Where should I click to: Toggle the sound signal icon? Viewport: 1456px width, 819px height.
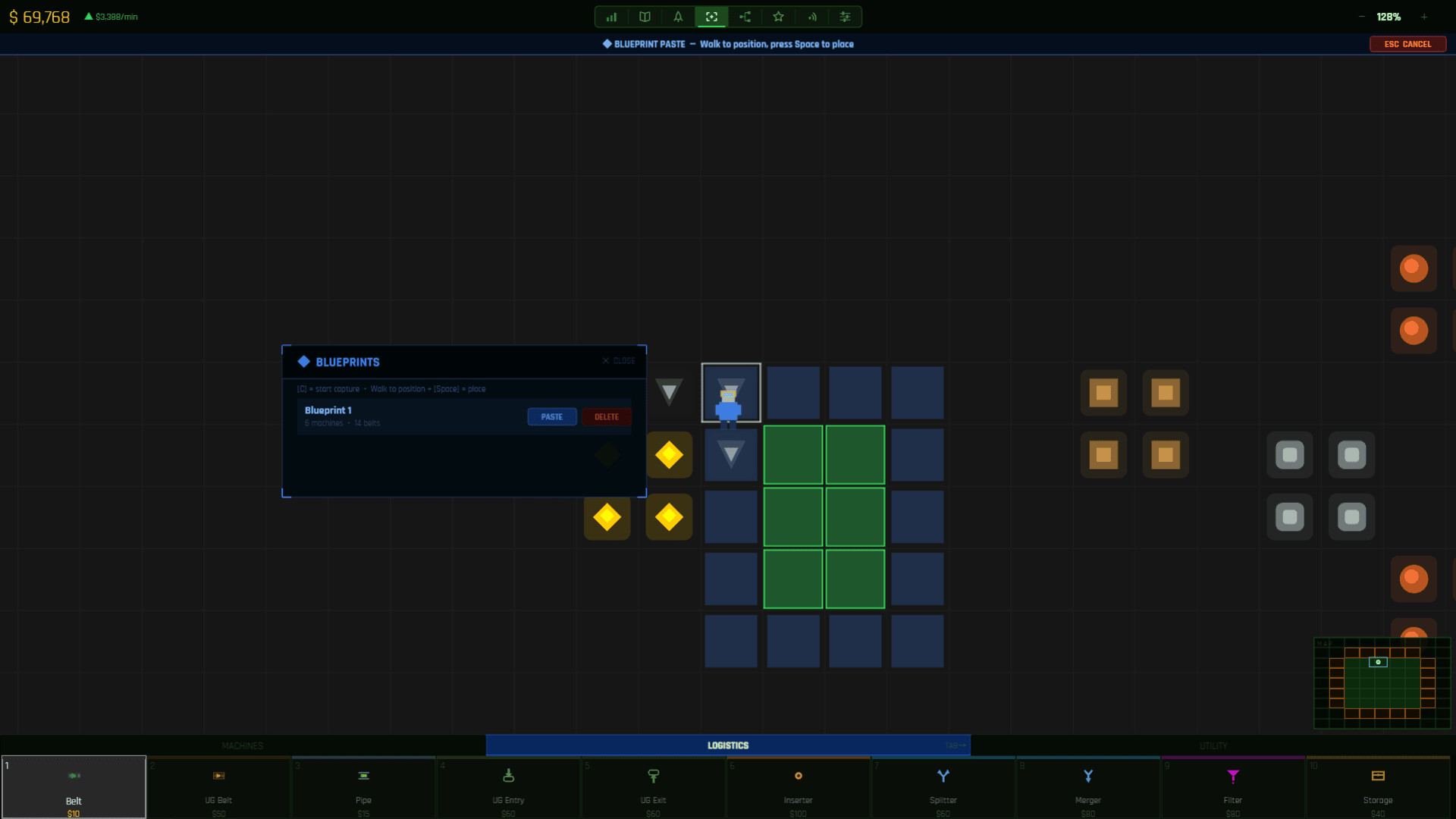811,17
